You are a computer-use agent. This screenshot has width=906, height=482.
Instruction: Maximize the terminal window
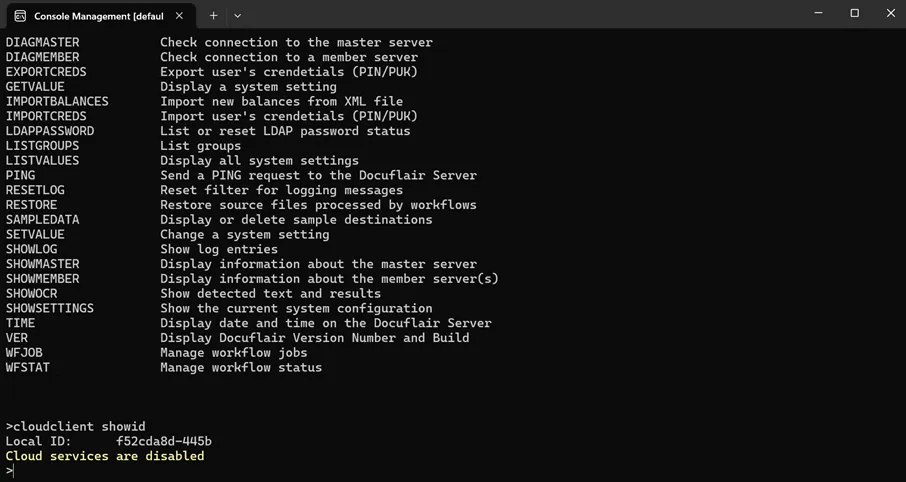point(854,14)
